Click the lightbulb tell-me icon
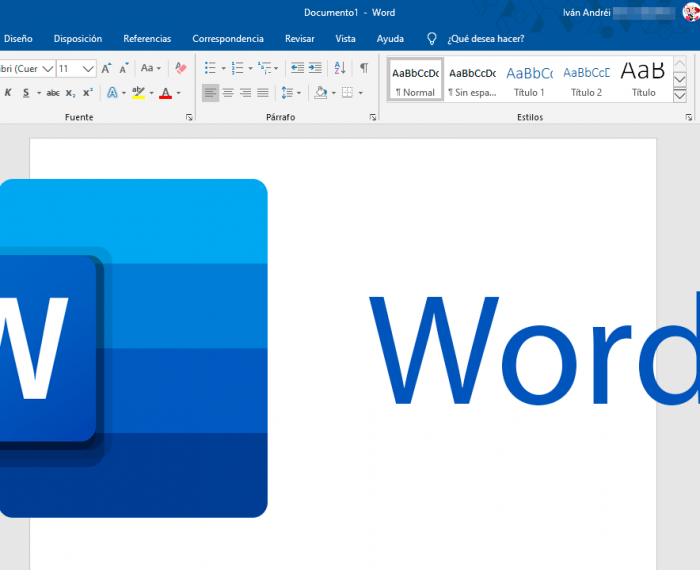700x570 pixels. pyautogui.click(x=432, y=39)
